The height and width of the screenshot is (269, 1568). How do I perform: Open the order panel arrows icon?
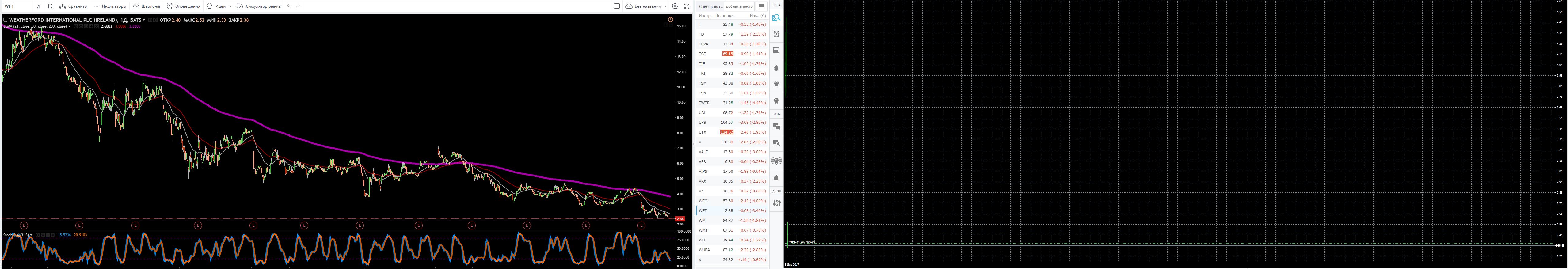tap(776, 203)
